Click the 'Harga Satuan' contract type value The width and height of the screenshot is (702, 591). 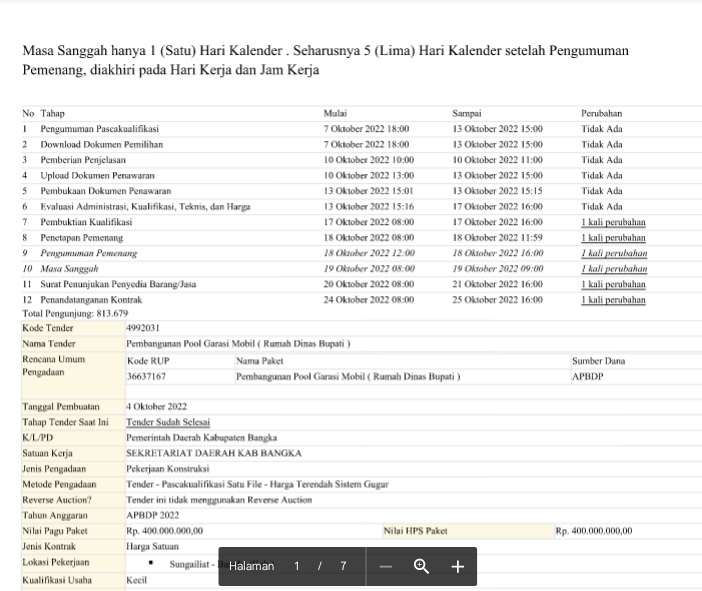(x=152, y=547)
